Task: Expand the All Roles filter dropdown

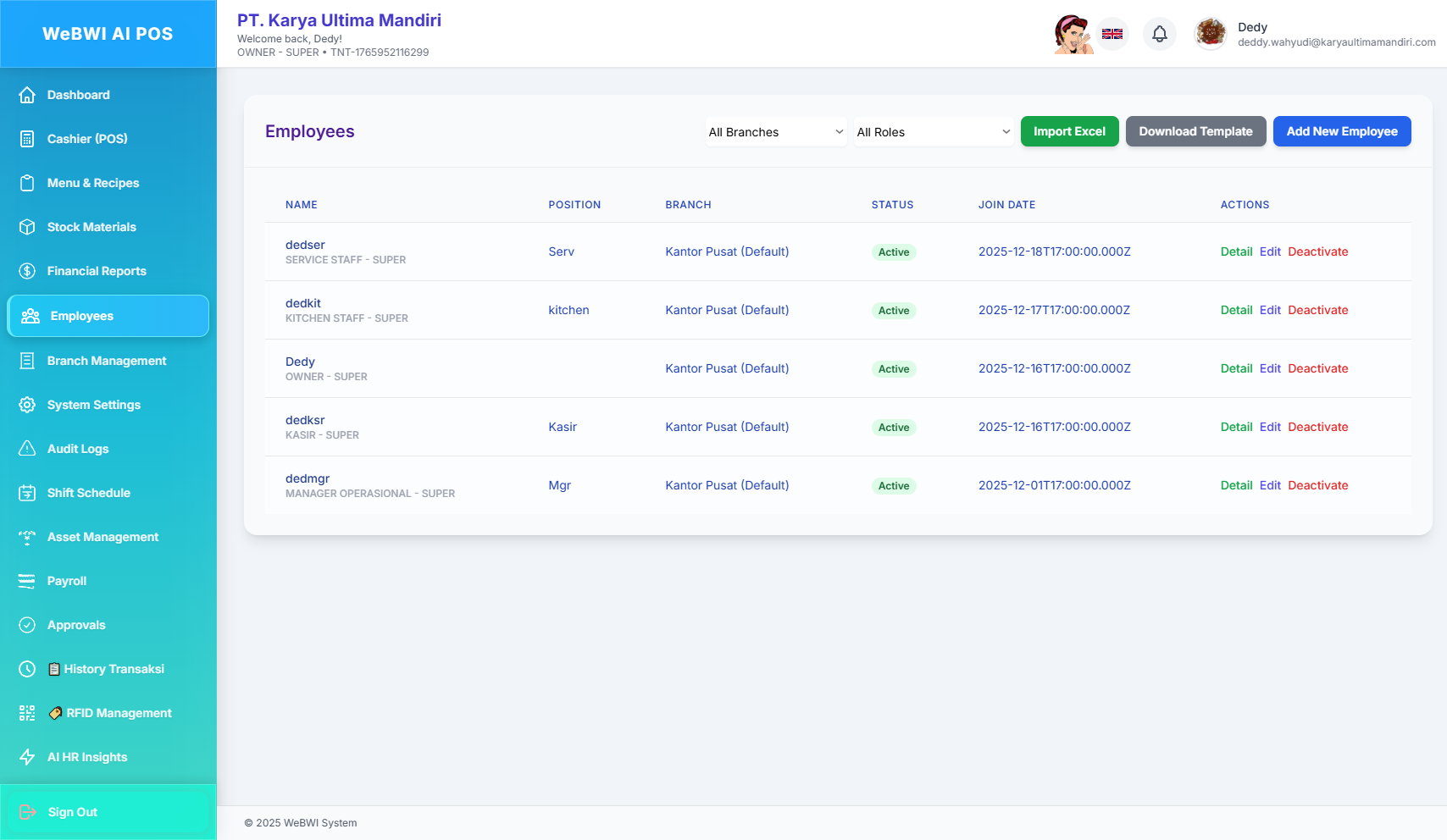Action: pyautogui.click(x=933, y=132)
